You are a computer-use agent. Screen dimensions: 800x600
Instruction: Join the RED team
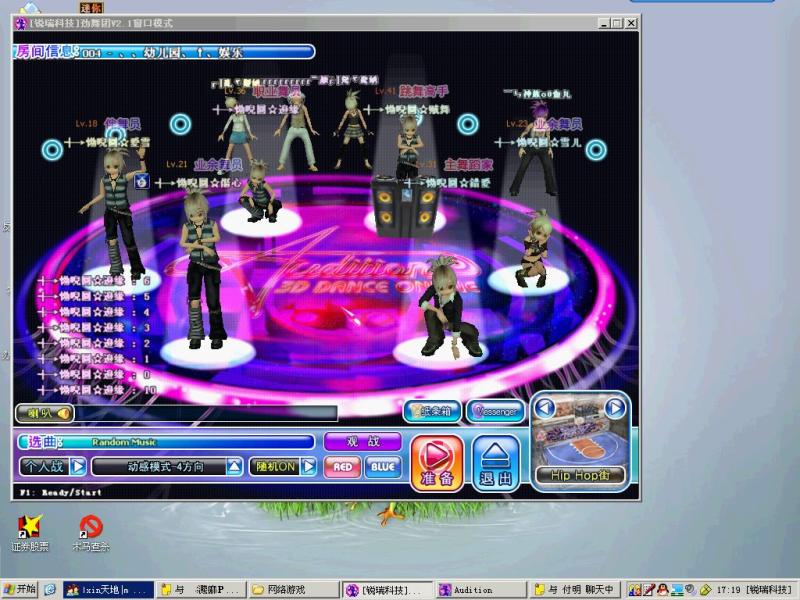point(342,467)
